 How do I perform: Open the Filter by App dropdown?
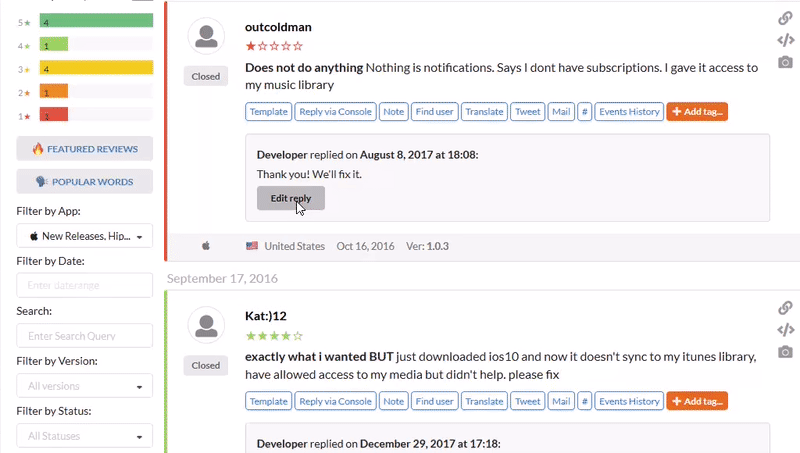point(85,237)
